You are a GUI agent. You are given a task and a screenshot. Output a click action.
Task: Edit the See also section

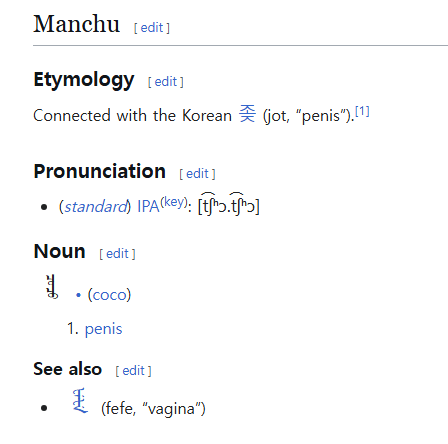coord(134,371)
